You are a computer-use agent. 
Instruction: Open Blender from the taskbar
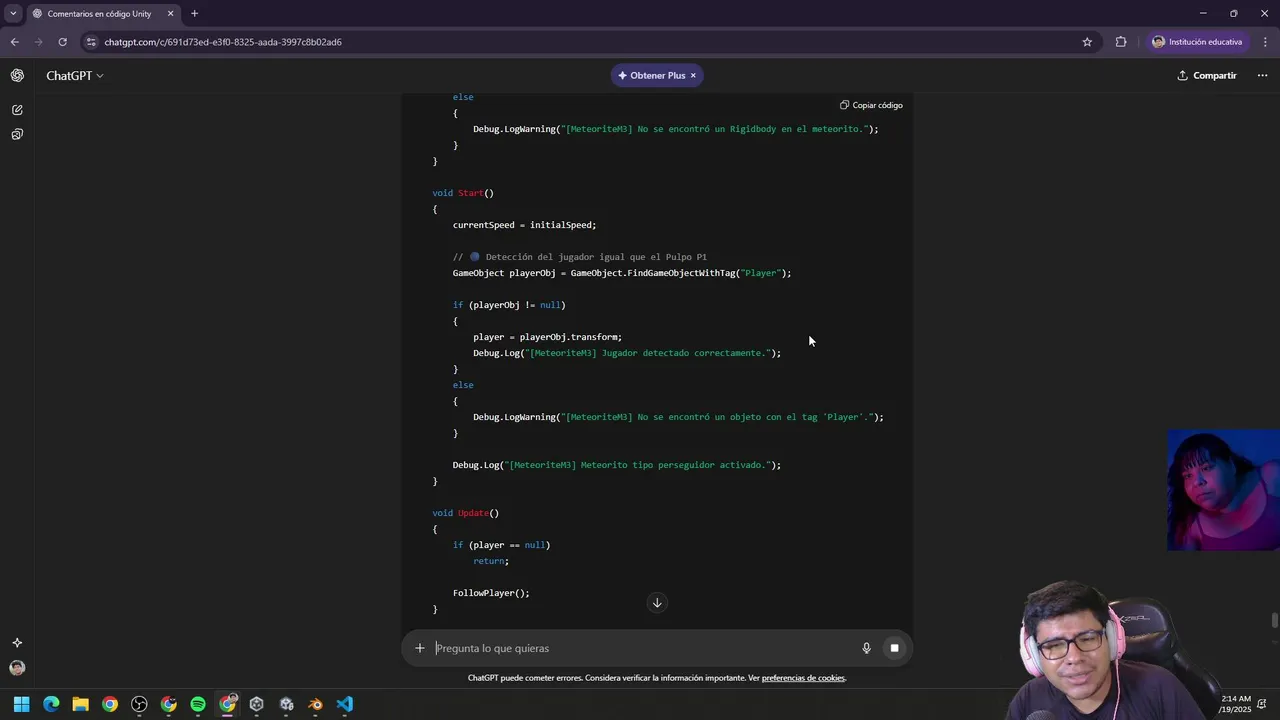click(x=316, y=704)
